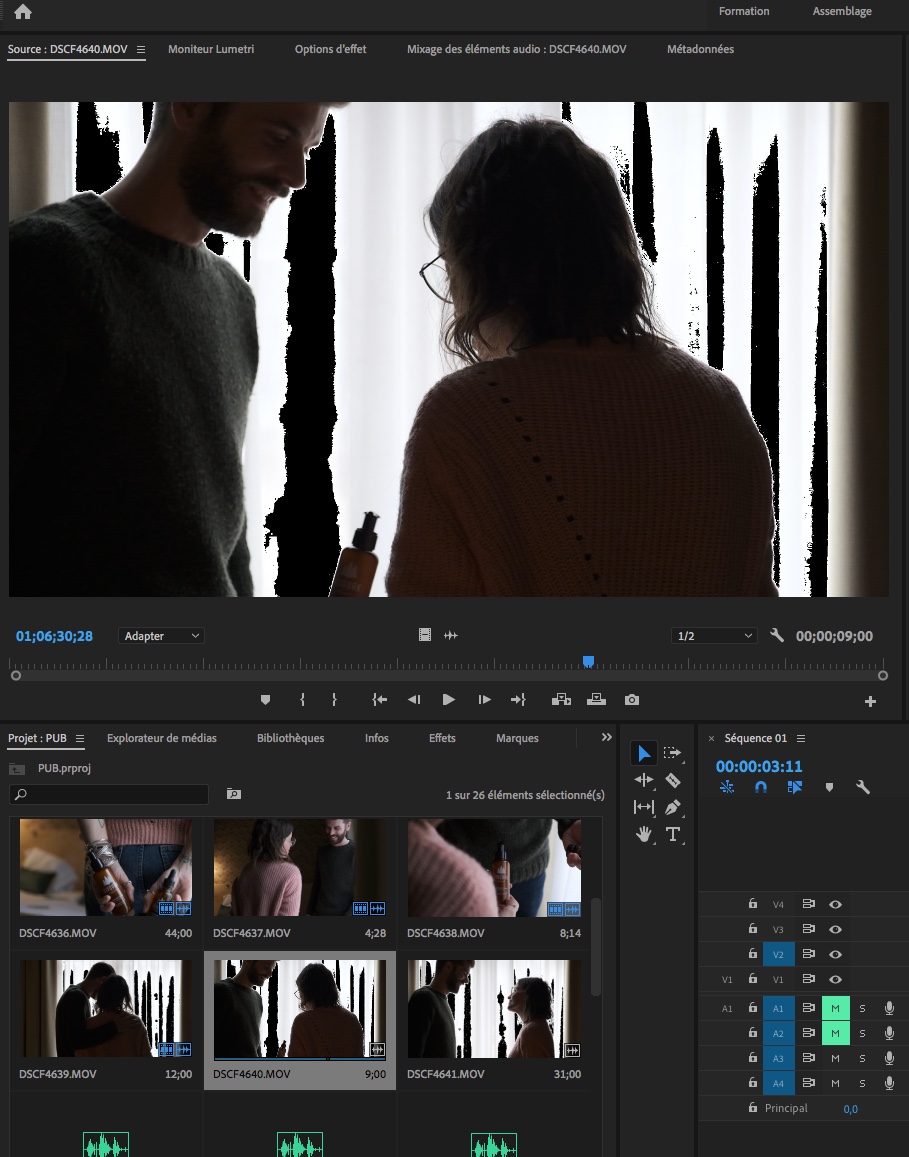
Task: Open Source monitor settings wrench
Action: (x=776, y=635)
